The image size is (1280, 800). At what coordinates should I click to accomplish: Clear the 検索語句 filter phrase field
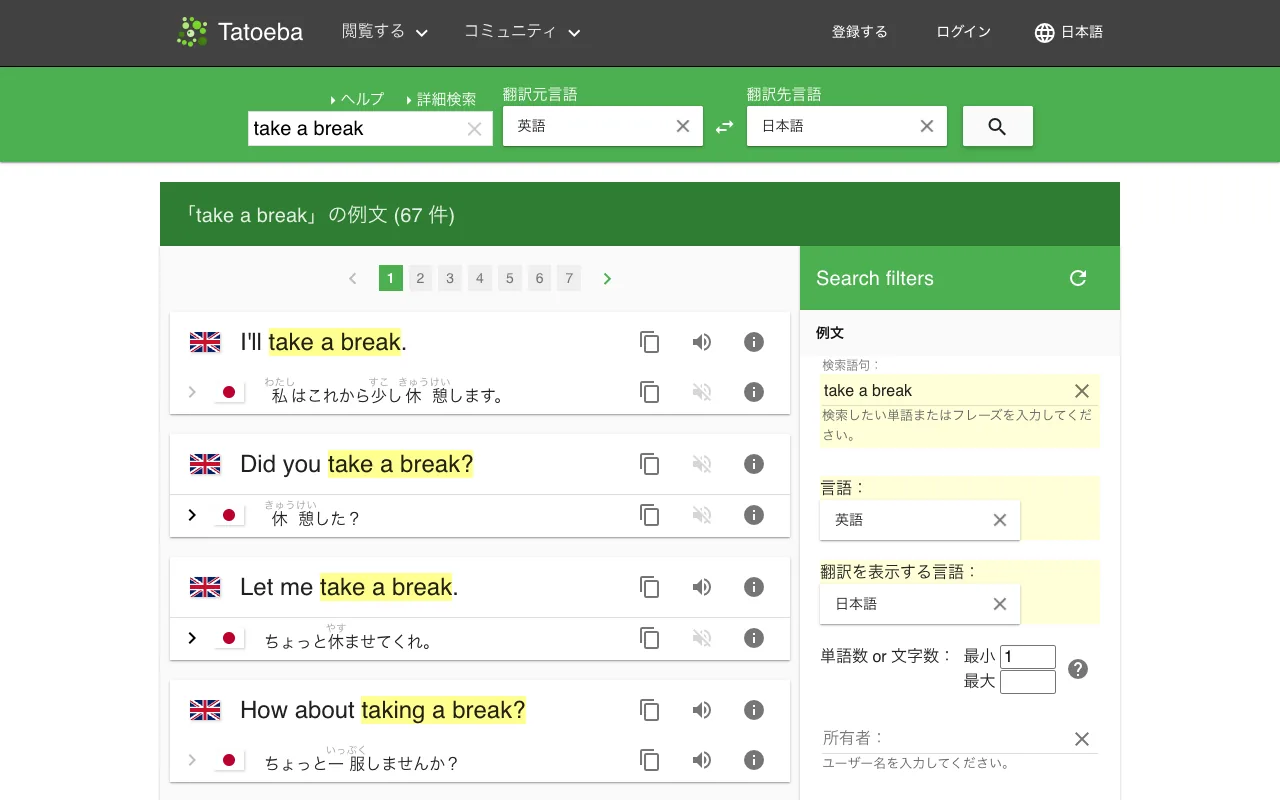[x=1082, y=391]
